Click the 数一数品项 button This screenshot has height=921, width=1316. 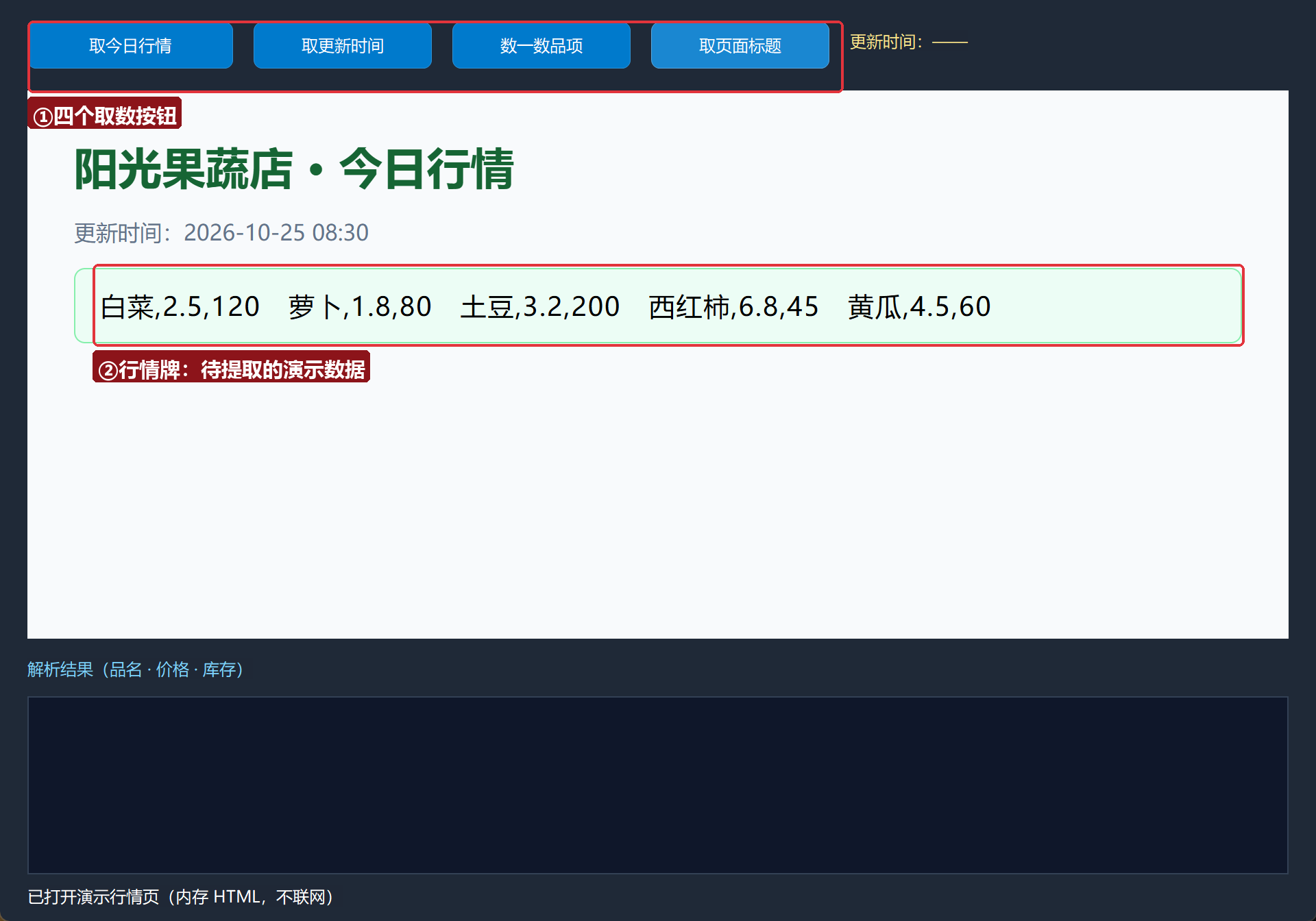541,45
